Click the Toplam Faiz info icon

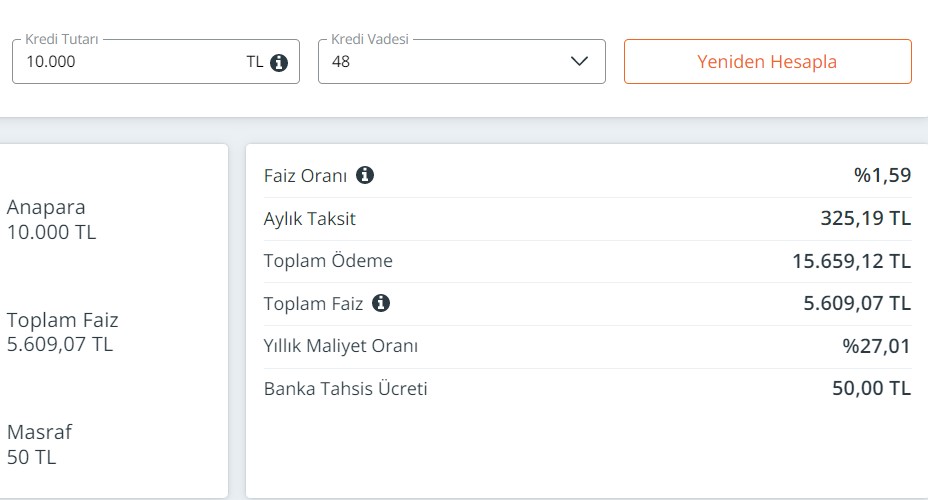[x=381, y=303]
